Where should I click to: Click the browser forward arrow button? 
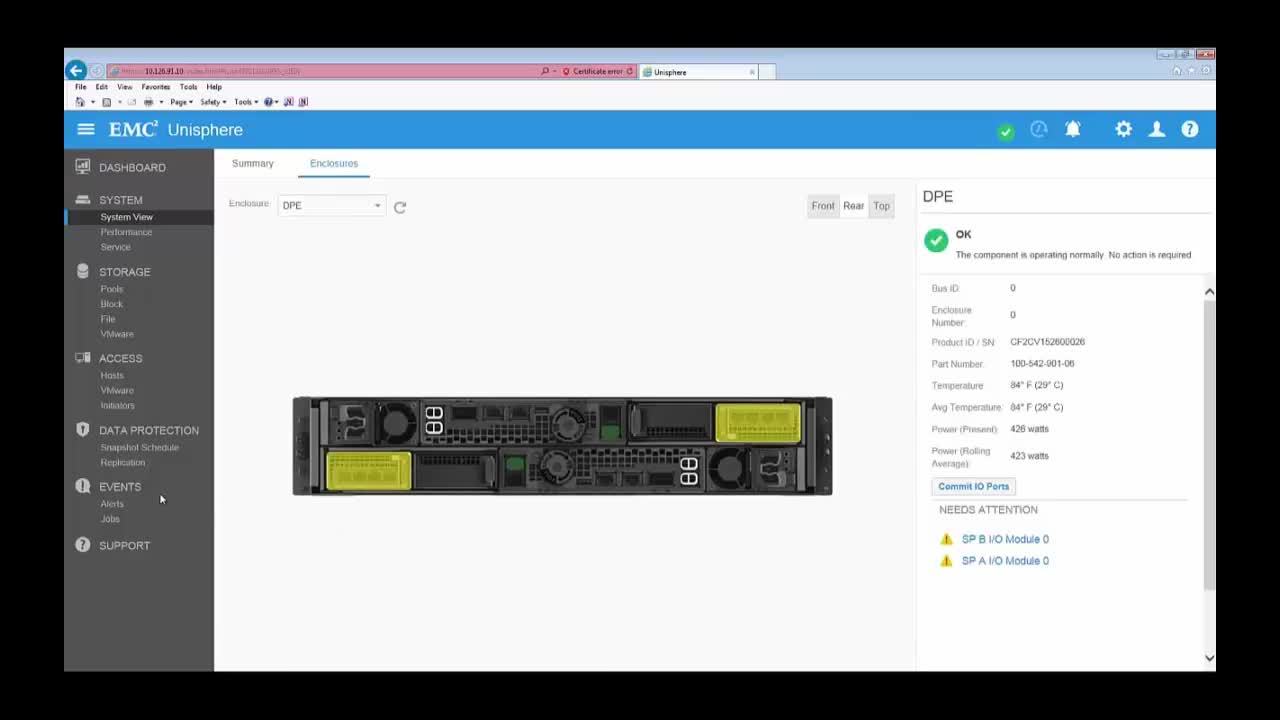[96, 71]
